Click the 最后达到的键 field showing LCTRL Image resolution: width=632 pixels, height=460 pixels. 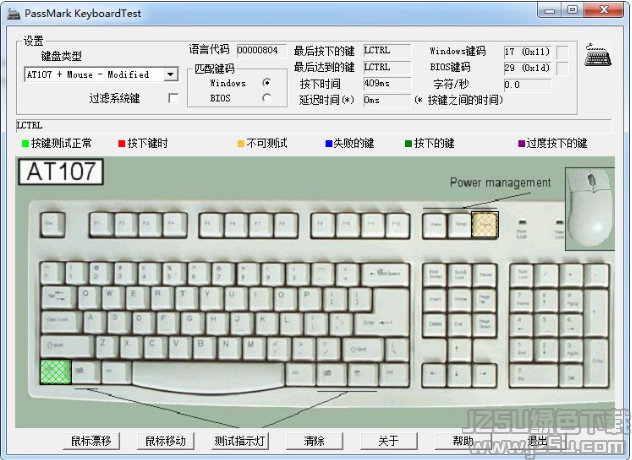pyautogui.click(x=387, y=67)
